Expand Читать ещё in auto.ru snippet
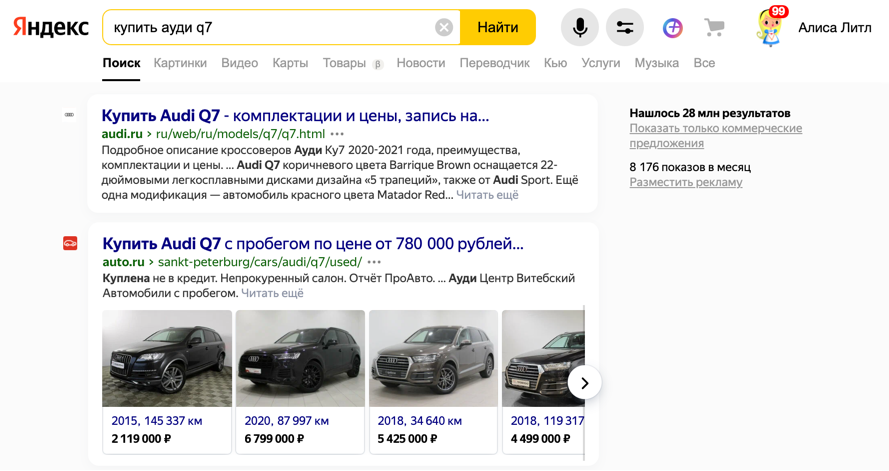 (272, 293)
